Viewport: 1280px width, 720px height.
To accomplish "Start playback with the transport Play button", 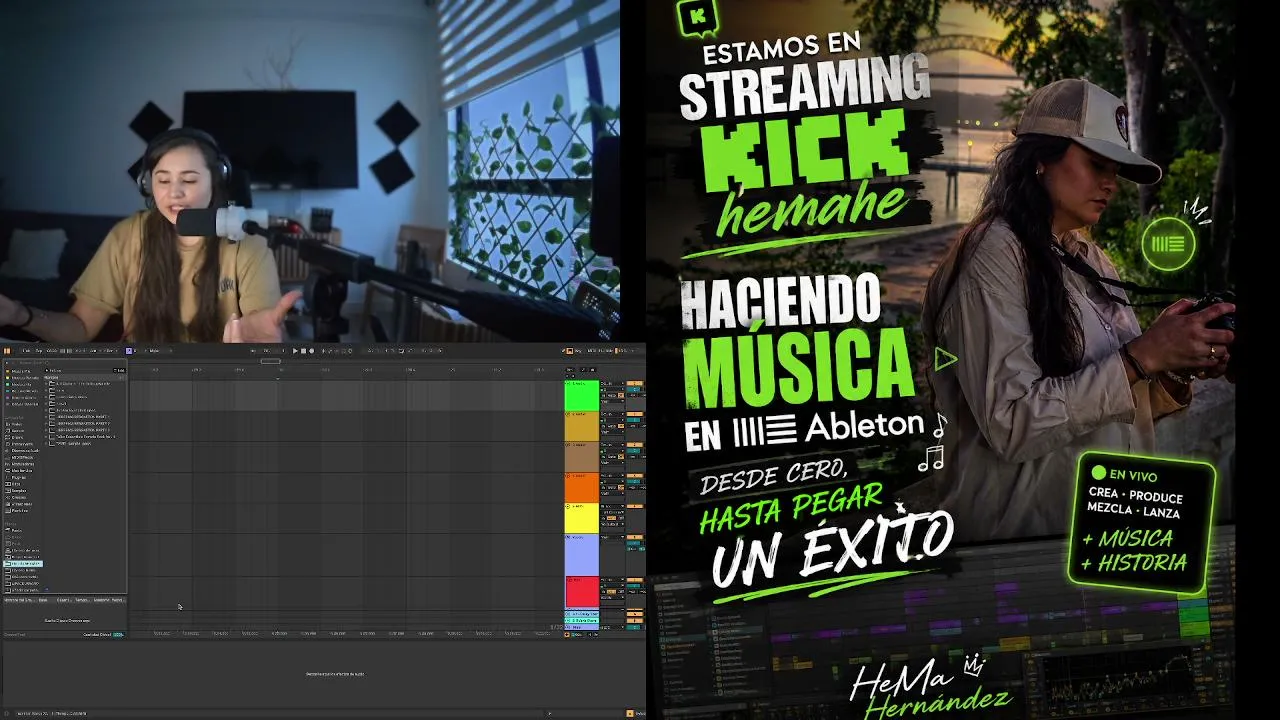I will coord(295,351).
